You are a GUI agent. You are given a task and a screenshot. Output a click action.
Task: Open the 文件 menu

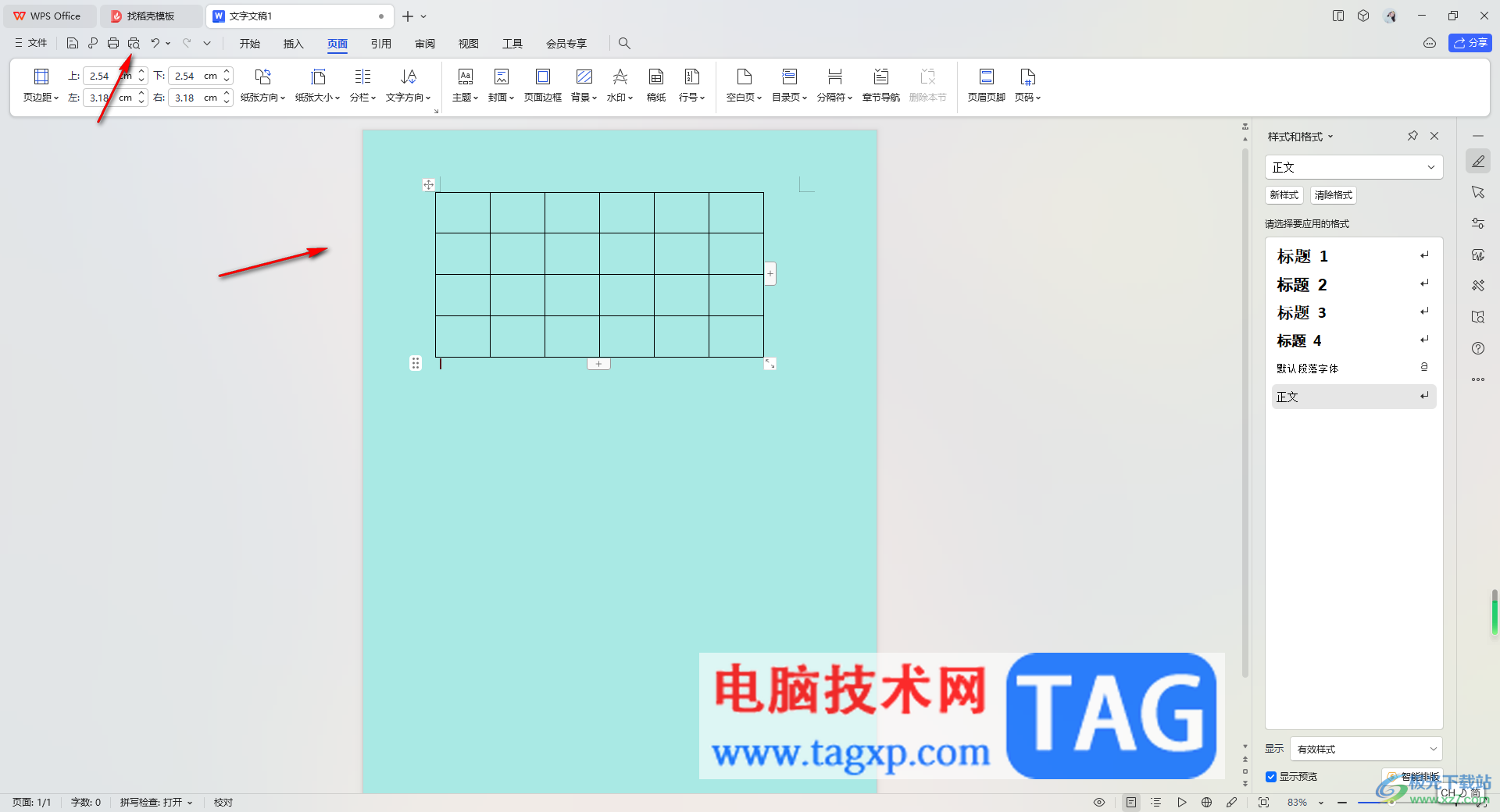[x=31, y=43]
